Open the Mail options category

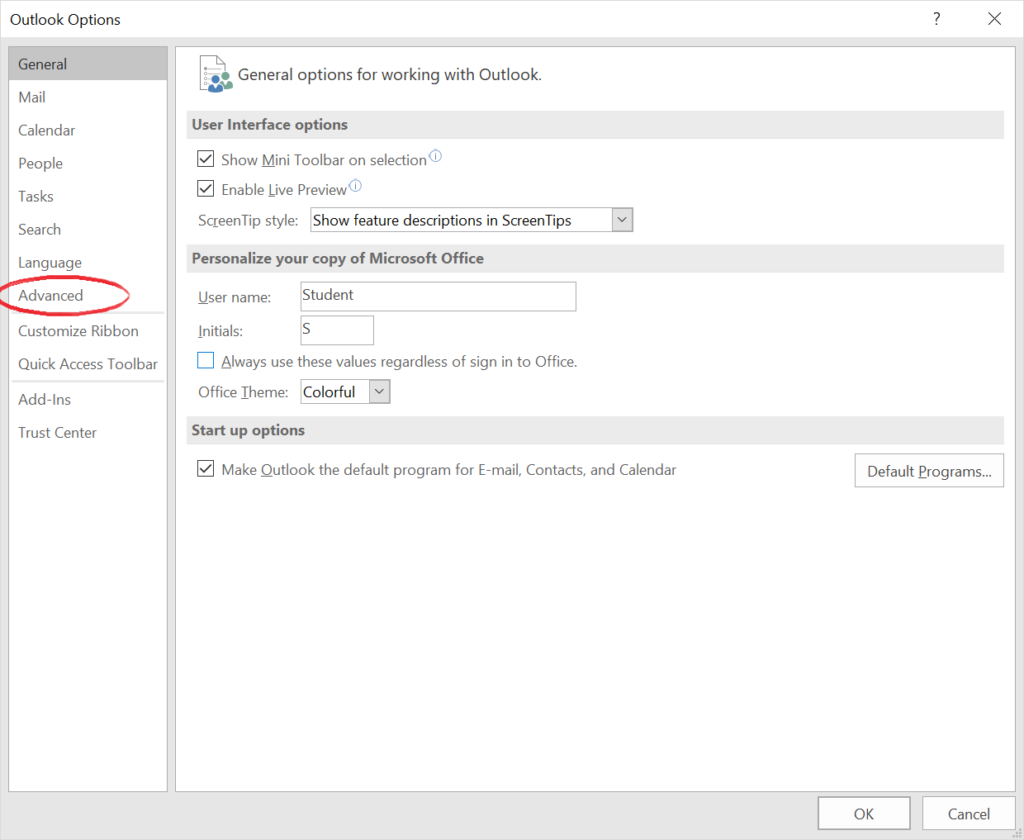tap(88, 97)
